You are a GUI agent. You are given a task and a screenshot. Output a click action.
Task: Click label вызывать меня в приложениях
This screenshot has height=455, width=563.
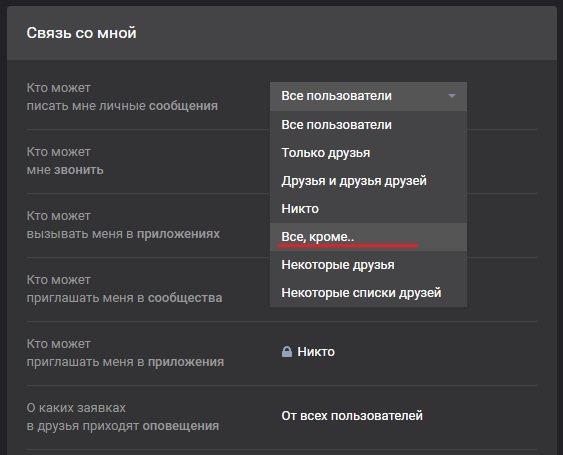[x=123, y=233]
